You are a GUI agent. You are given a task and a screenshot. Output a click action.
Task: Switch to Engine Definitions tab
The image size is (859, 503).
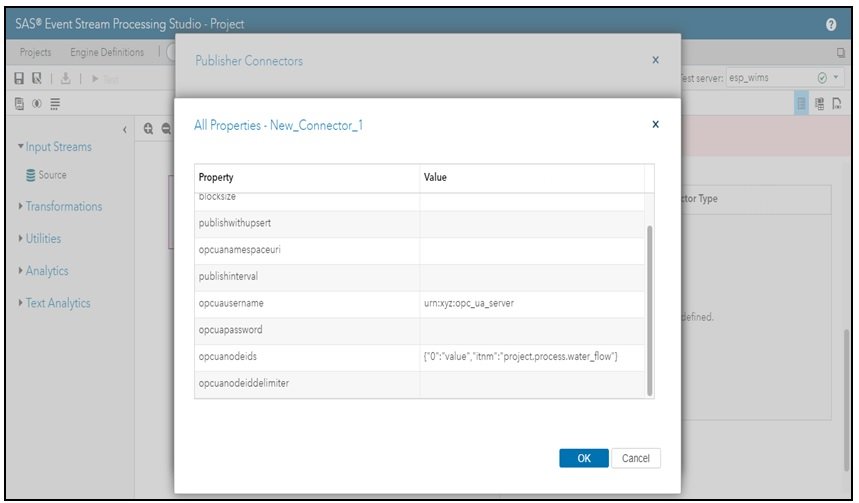tap(106, 52)
